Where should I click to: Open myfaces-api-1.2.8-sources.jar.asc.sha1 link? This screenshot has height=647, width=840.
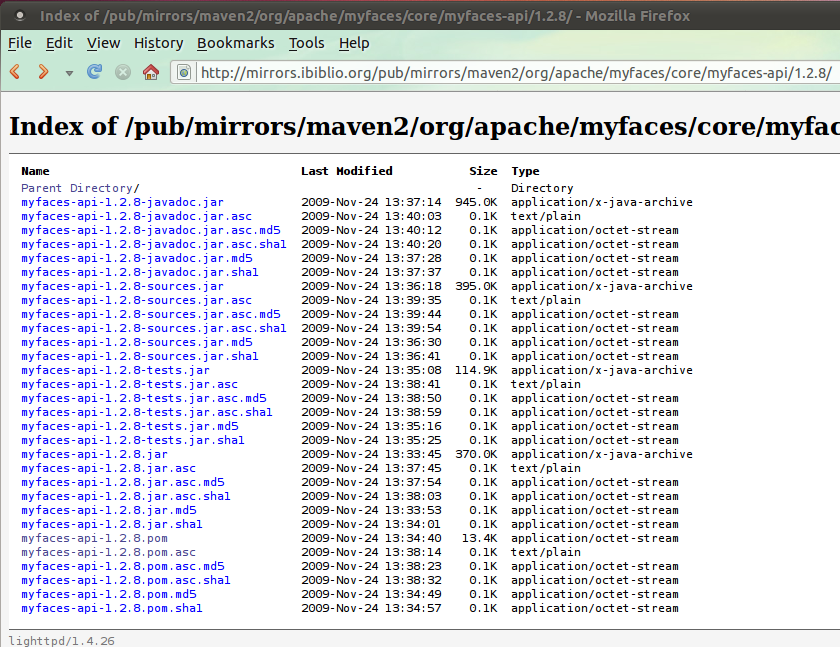(x=154, y=328)
